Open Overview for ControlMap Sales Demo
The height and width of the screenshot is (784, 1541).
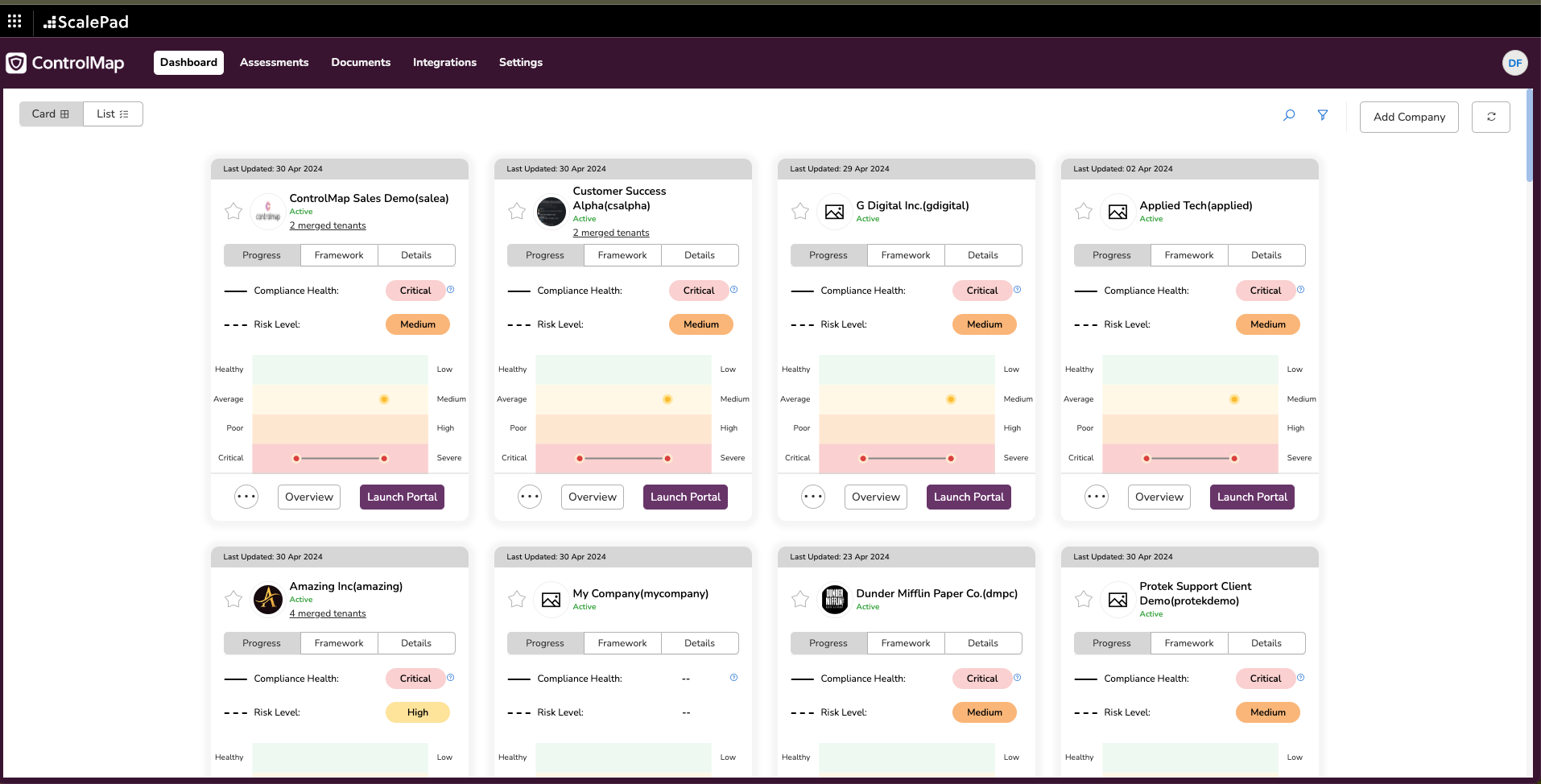(x=309, y=497)
